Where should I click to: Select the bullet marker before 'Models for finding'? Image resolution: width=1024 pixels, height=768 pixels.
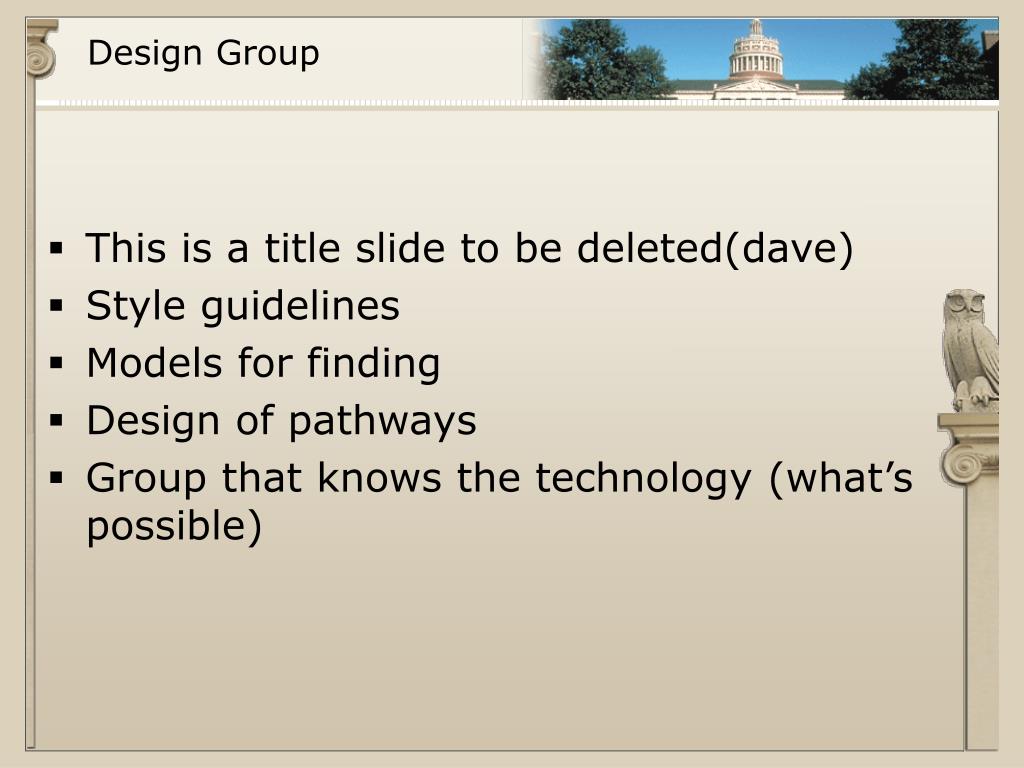pyautogui.click(x=57, y=362)
